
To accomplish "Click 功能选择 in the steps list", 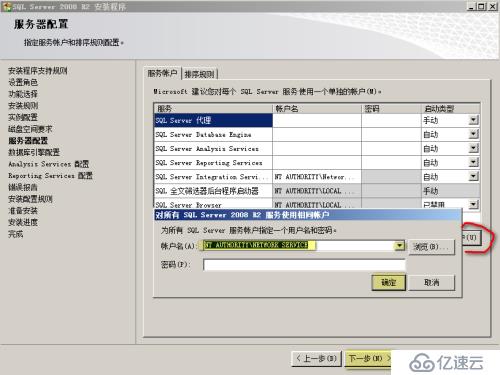I will 23,94.
